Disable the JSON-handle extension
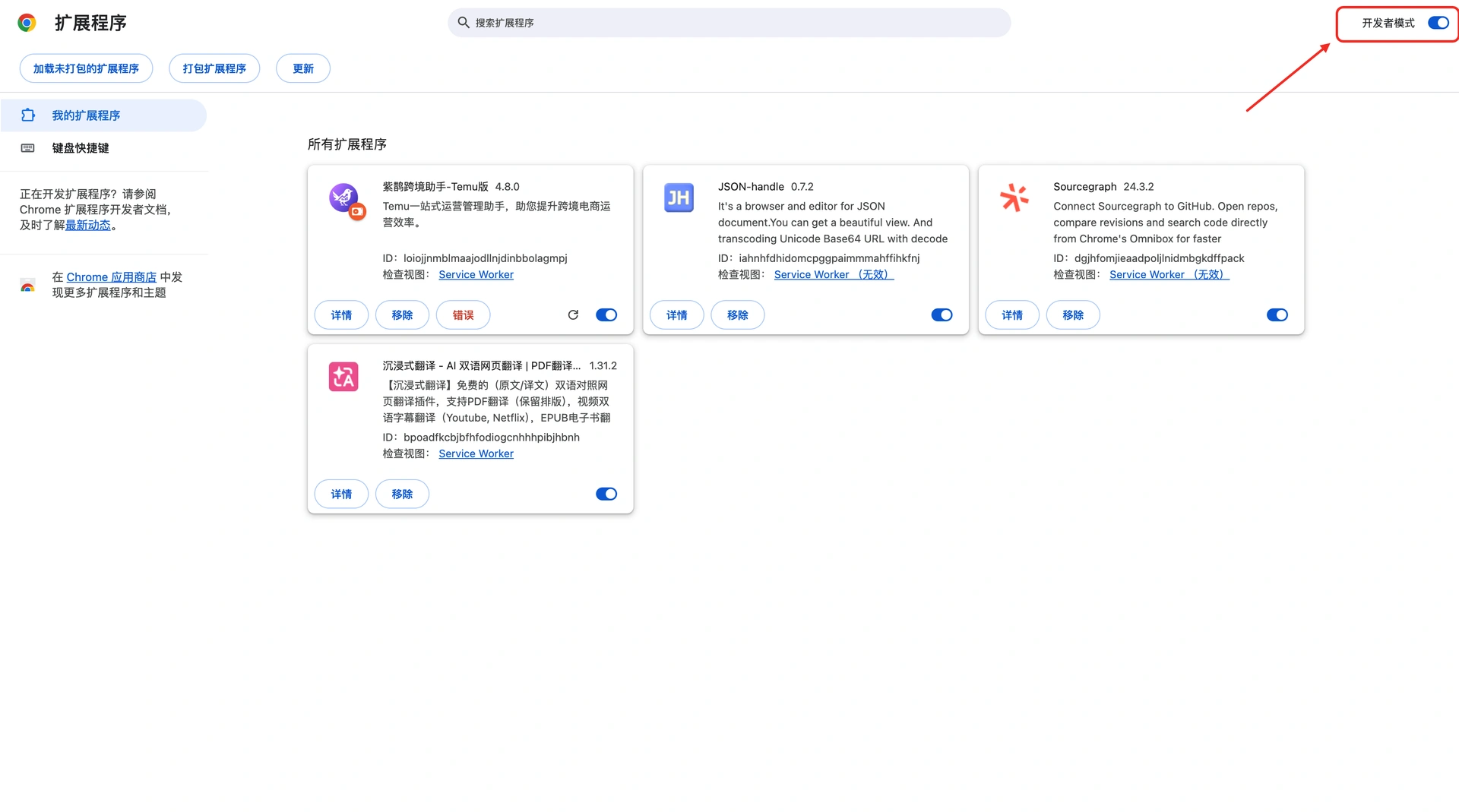The height and width of the screenshot is (812, 1459). [x=942, y=315]
